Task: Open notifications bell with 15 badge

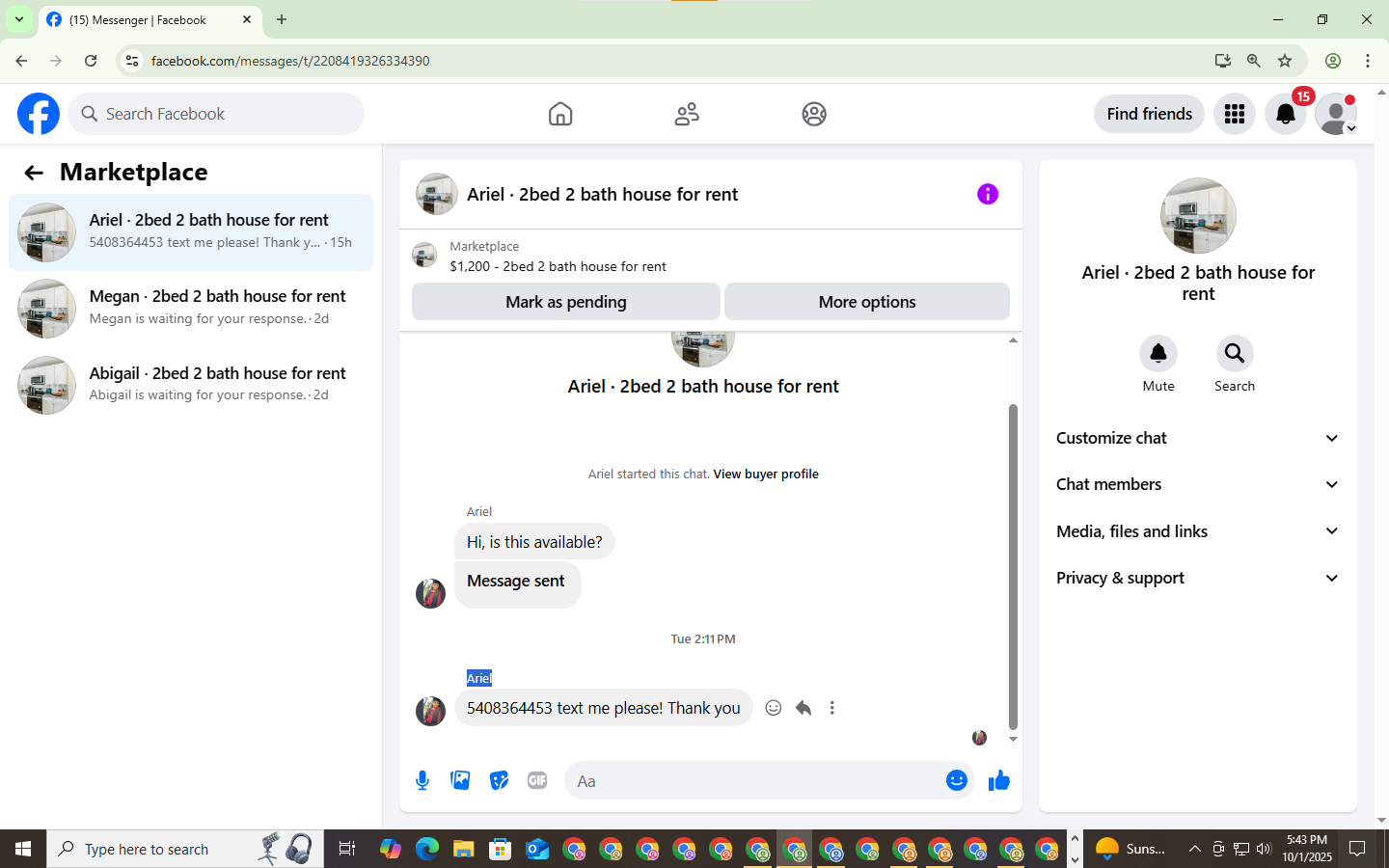Action: (x=1286, y=114)
